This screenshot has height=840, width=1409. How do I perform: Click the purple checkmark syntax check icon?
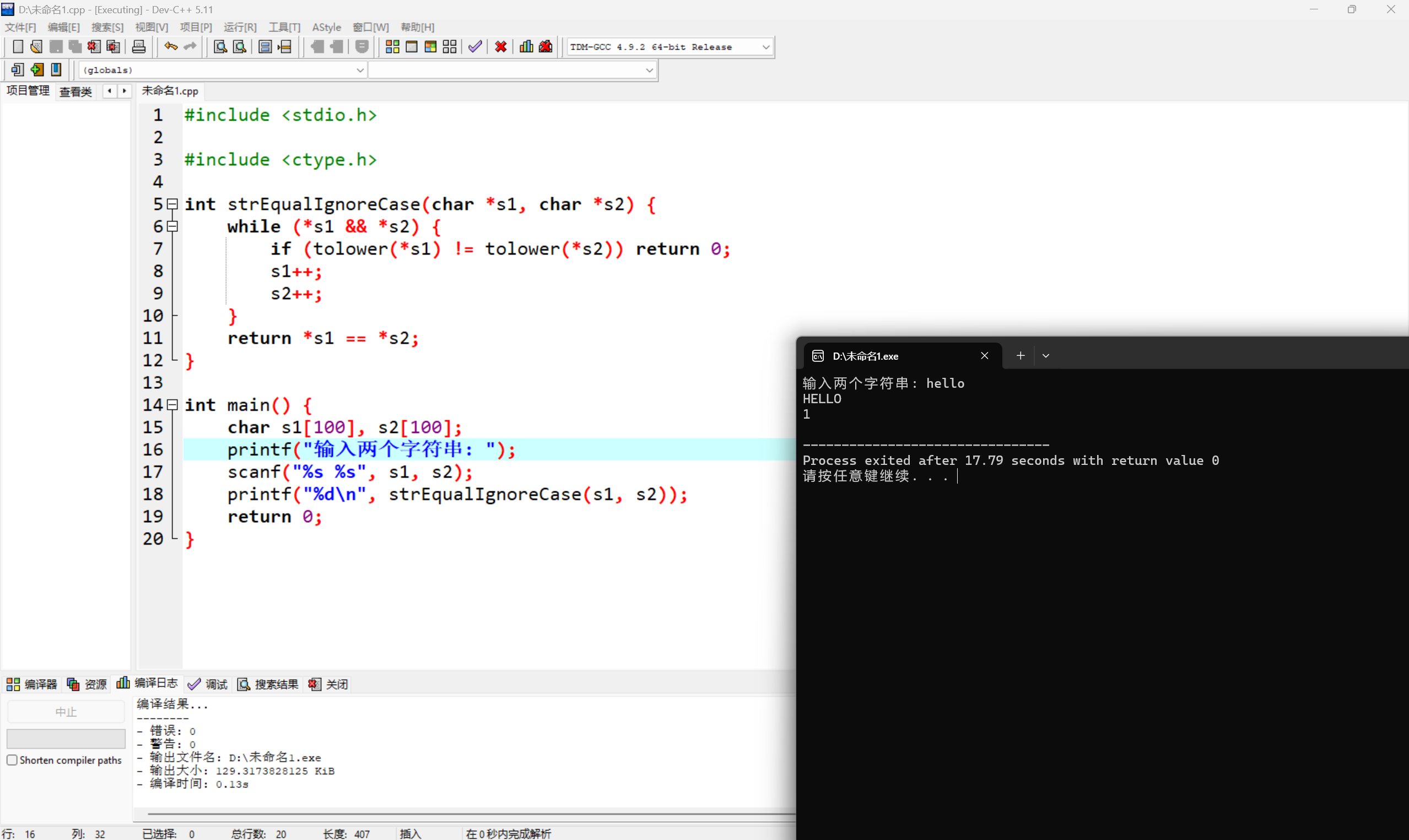475,47
